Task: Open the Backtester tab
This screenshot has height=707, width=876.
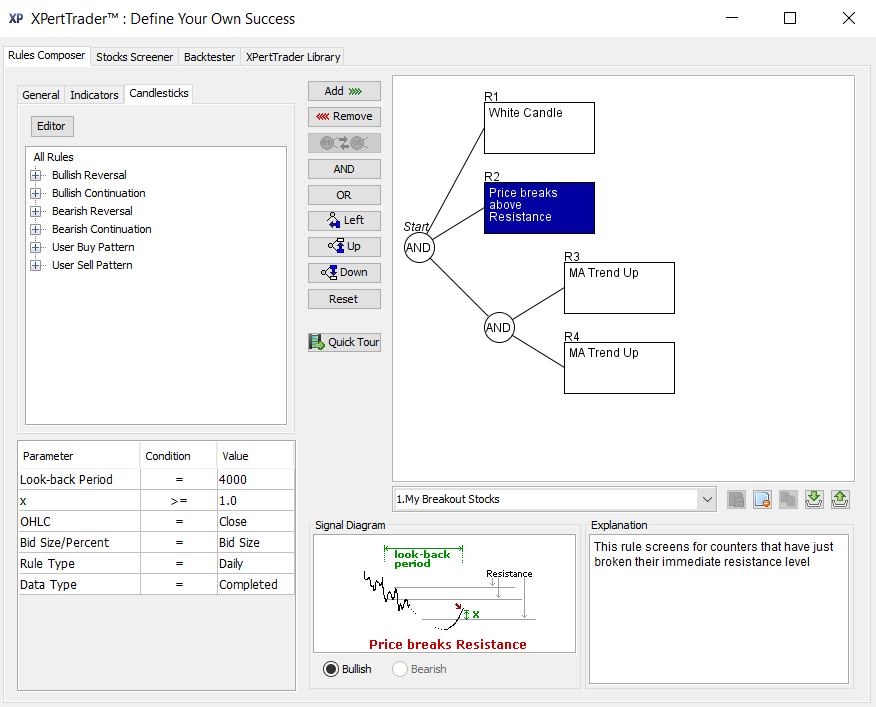Action: (x=210, y=57)
